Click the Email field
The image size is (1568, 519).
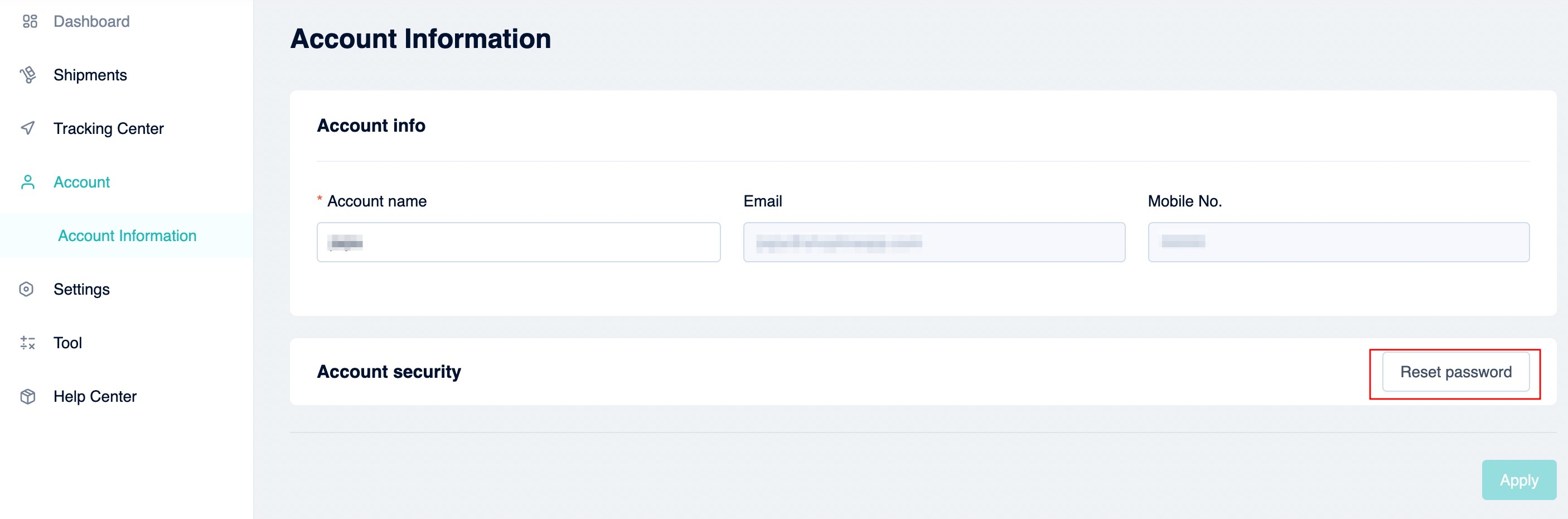[934, 242]
